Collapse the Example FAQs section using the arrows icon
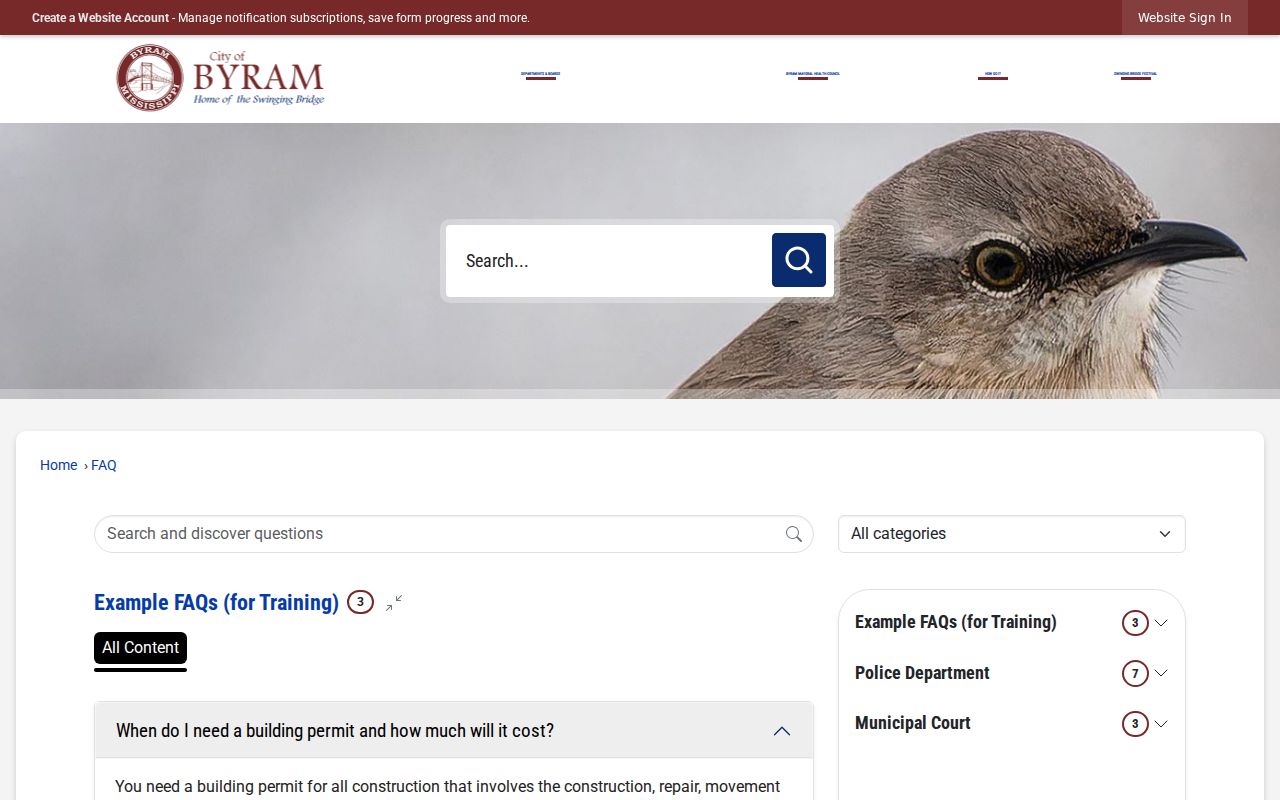 [x=394, y=602]
